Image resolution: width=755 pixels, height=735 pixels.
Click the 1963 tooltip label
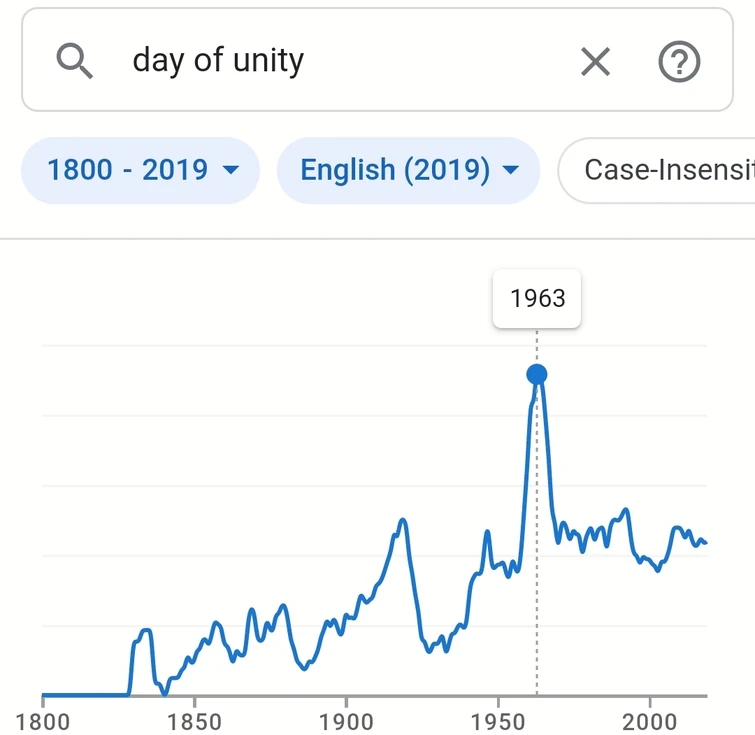(537, 298)
